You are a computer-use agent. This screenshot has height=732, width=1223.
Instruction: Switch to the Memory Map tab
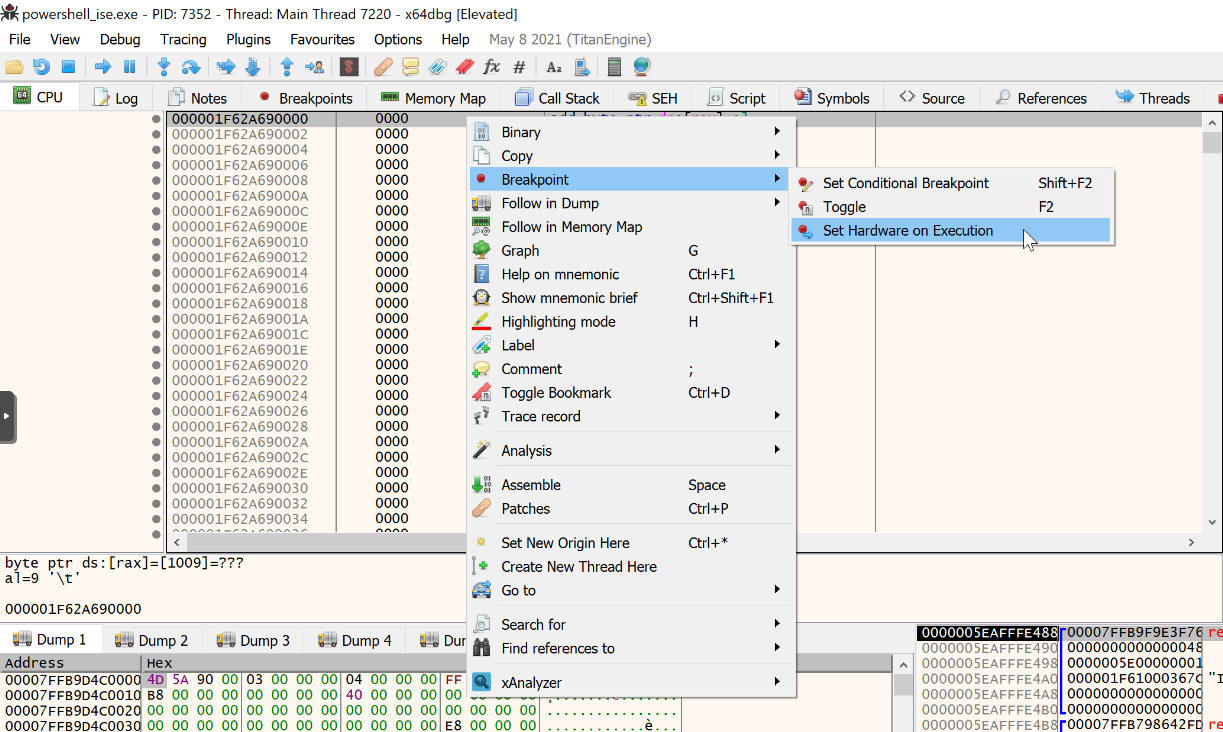tap(434, 98)
